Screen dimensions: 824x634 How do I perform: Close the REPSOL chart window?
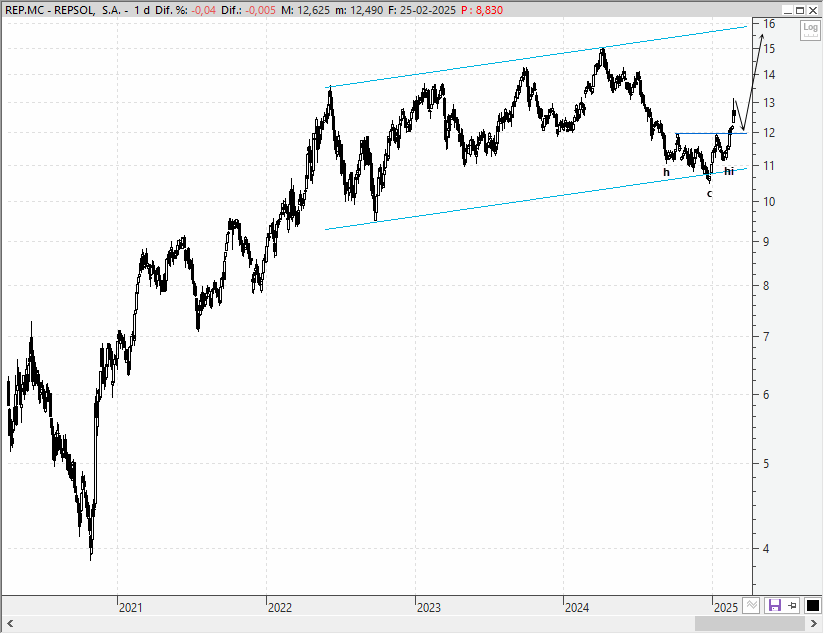point(812,11)
